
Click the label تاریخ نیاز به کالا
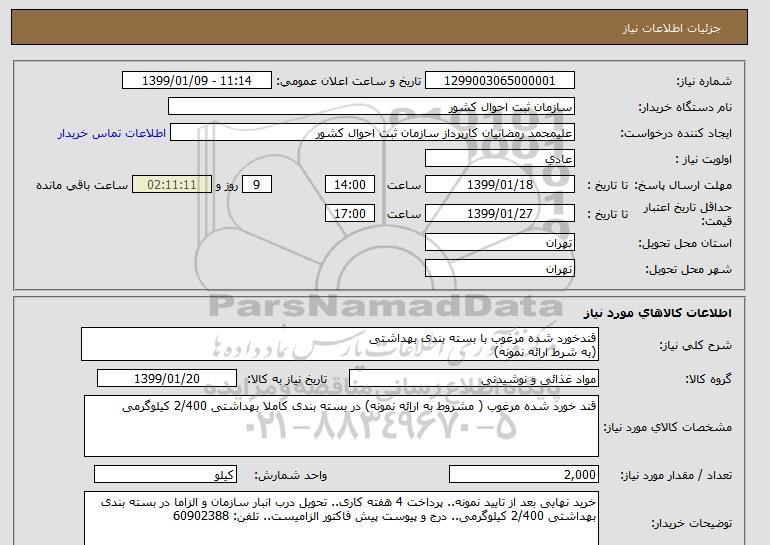(x=287, y=379)
